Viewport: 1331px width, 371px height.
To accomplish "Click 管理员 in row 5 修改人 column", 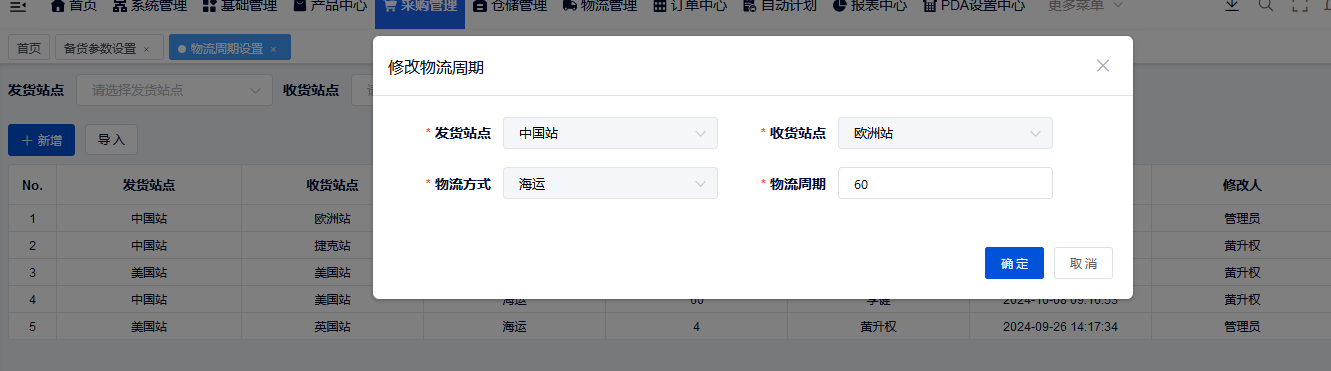I will [1242, 326].
